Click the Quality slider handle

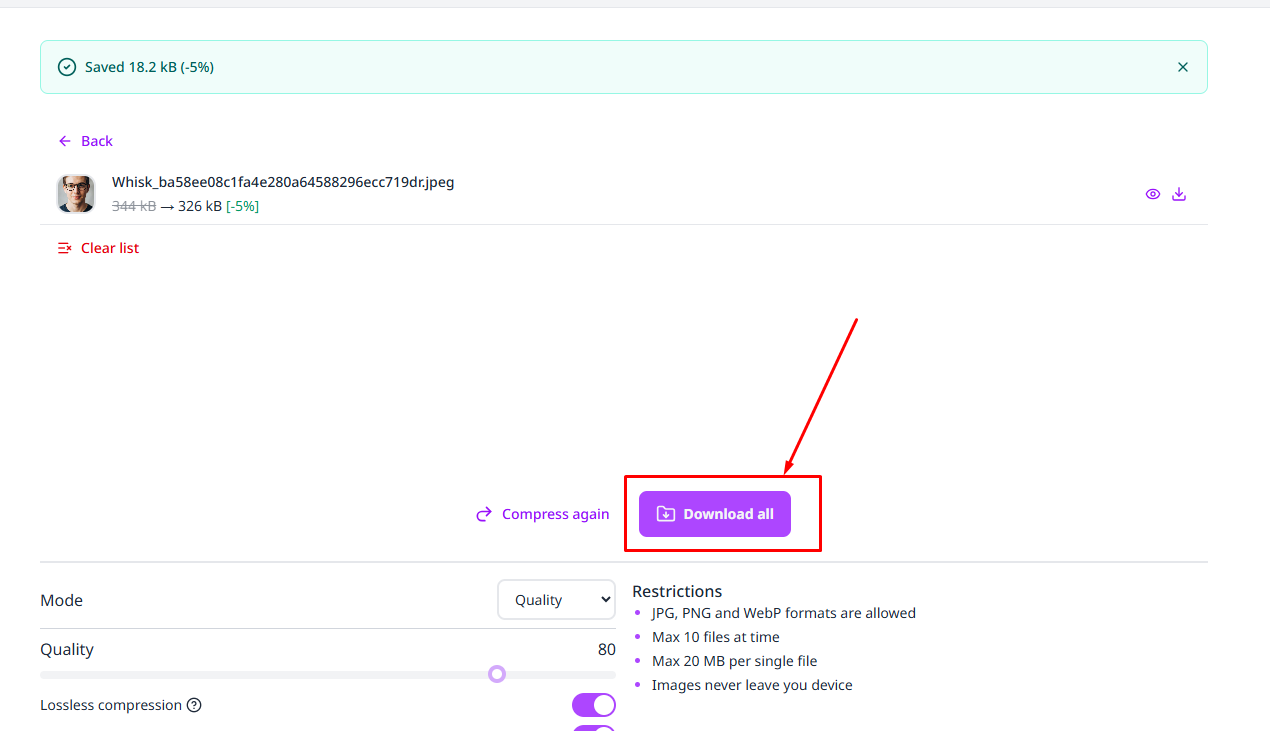click(x=497, y=674)
